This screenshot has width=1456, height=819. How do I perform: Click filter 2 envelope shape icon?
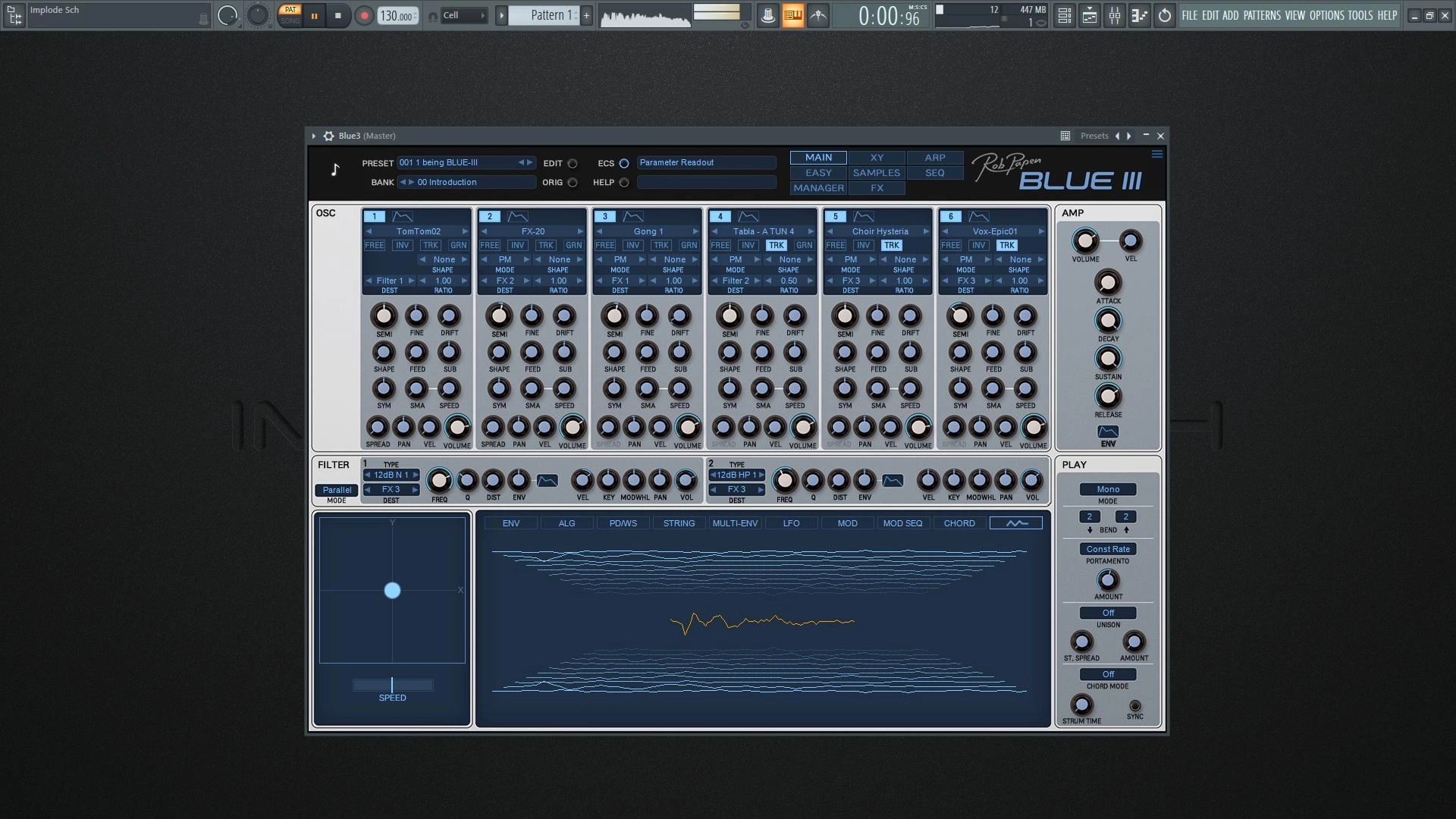tap(893, 481)
